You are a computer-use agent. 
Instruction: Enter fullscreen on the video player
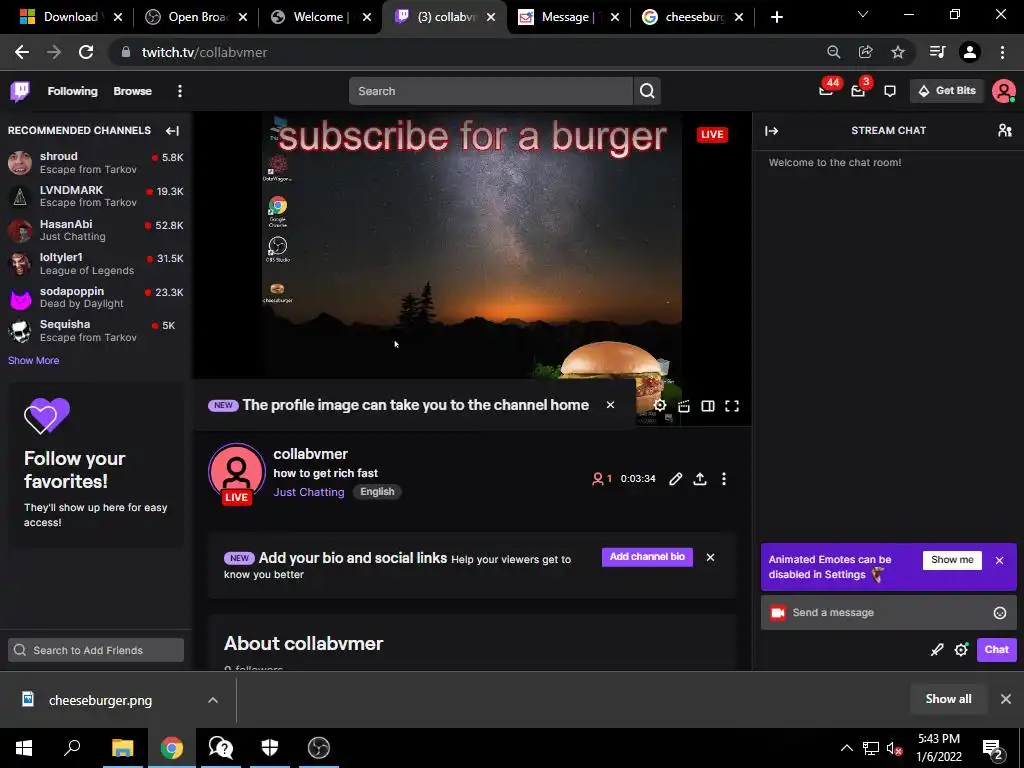pos(732,406)
